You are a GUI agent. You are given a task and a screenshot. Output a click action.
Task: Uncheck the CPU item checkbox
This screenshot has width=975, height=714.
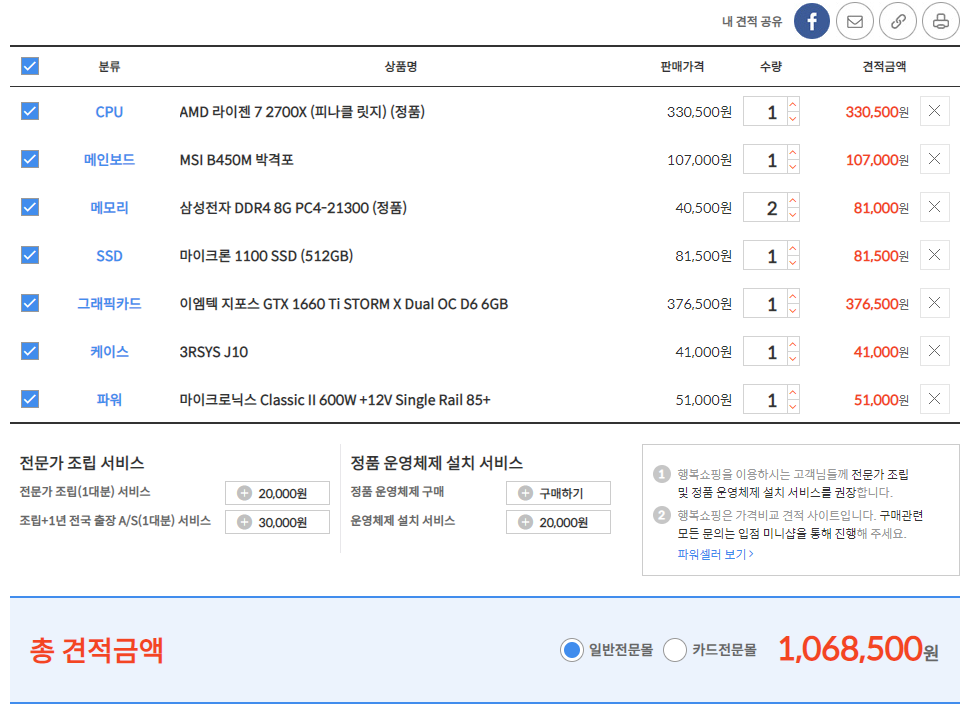[x=30, y=111]
